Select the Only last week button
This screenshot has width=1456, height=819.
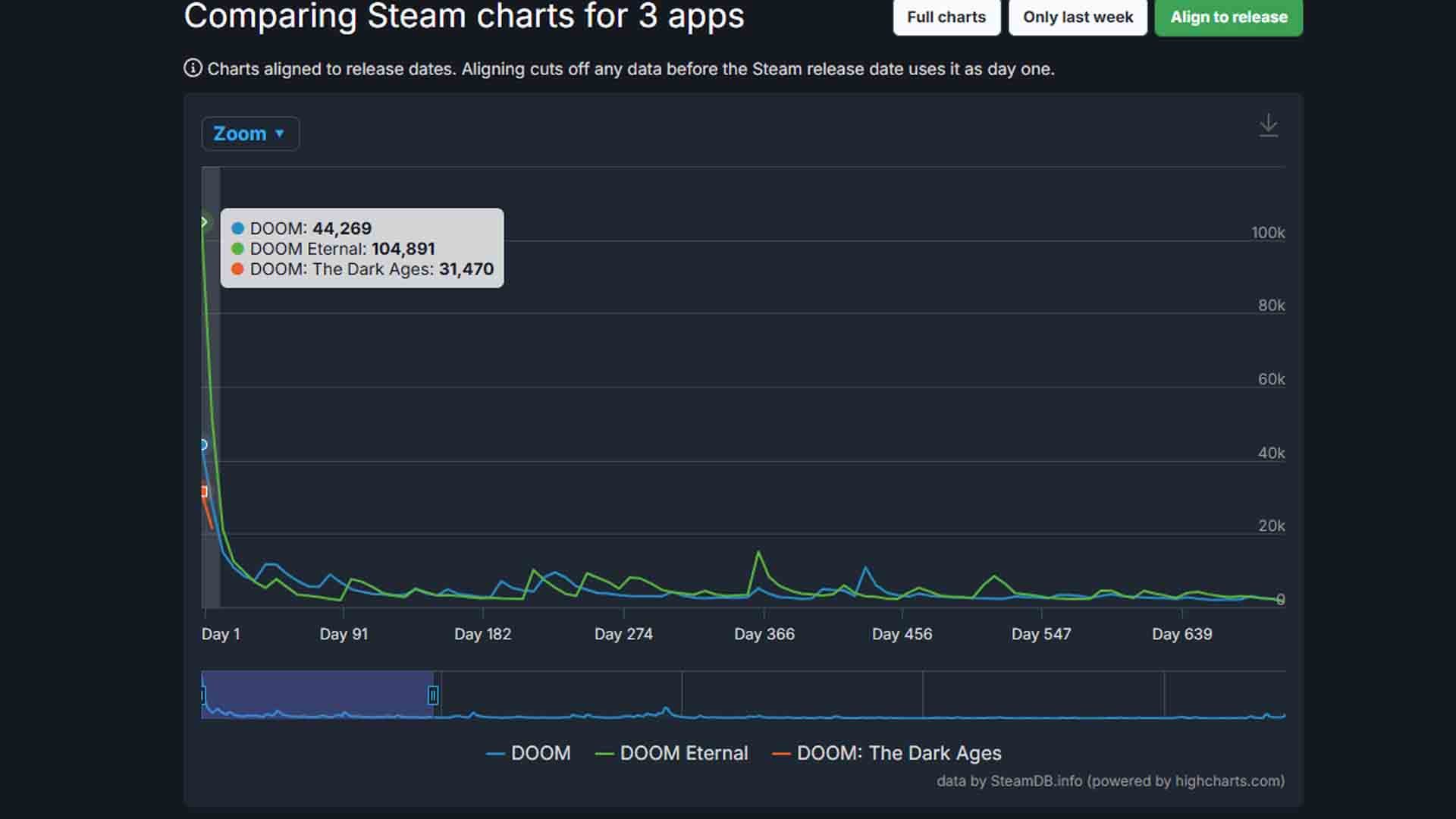point(1078,17)
